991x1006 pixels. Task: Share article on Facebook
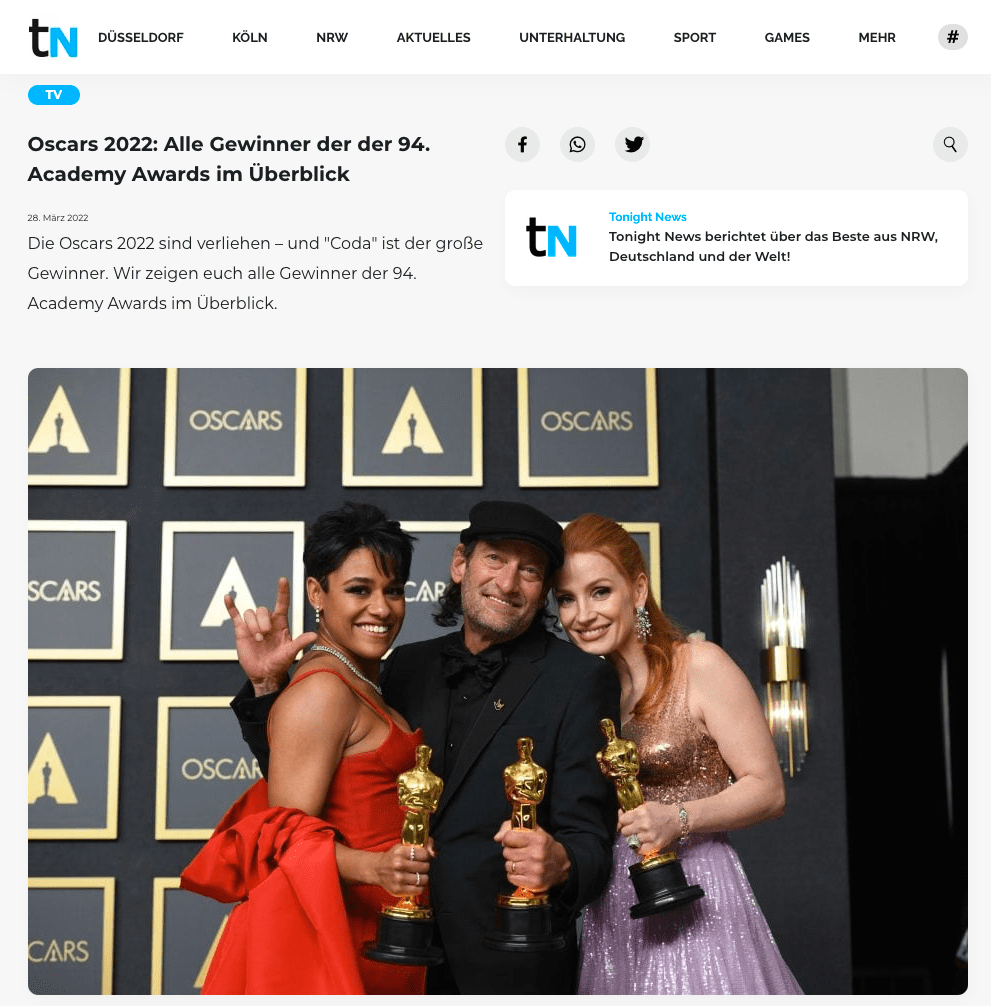pos(522,144)
